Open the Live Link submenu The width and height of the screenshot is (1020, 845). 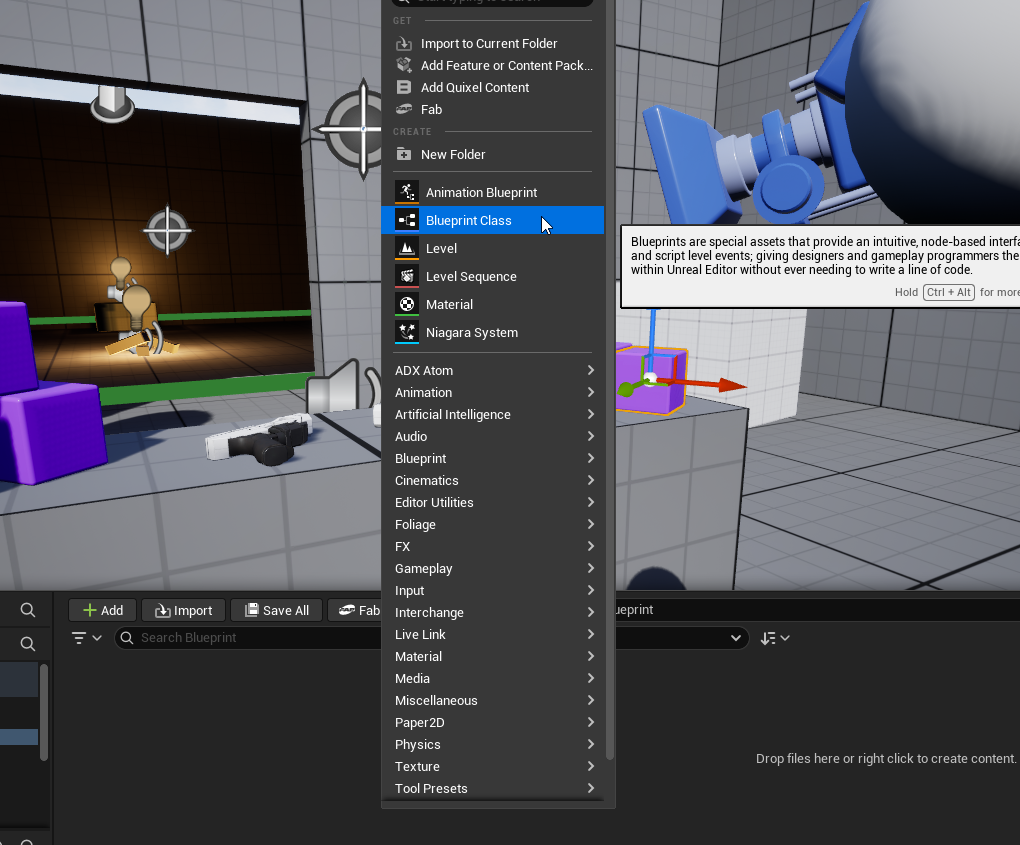pos(494,634)
